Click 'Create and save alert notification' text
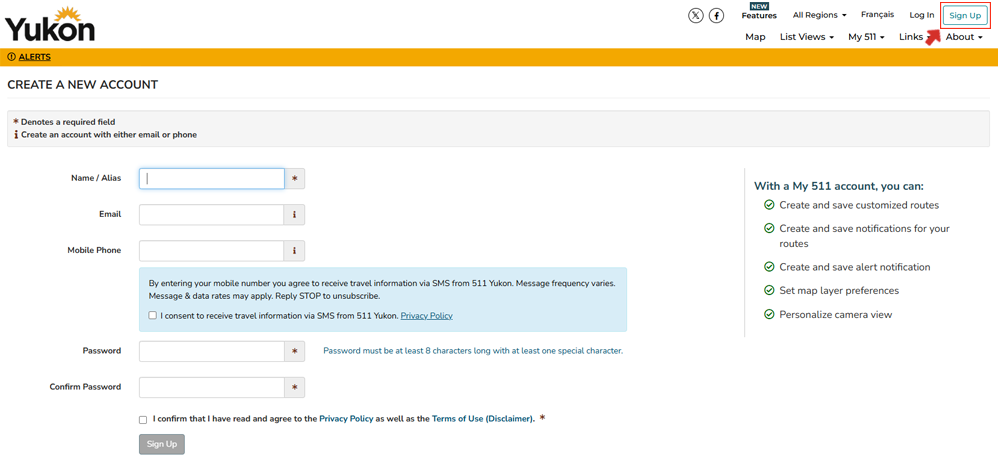The image size is (999, 473). point(855,267)
